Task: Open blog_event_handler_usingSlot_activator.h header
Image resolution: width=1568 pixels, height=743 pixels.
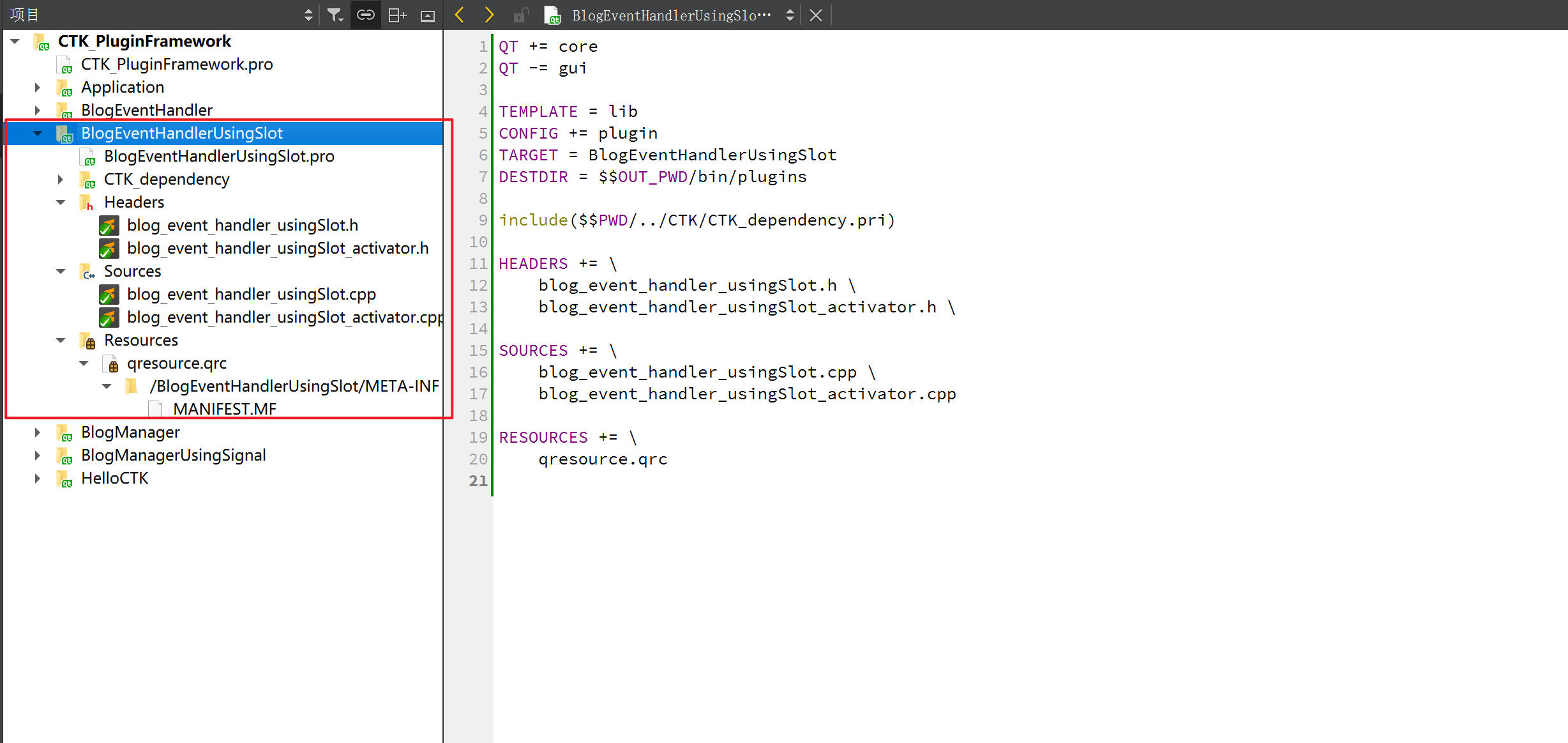Action: pyautogui.click(x=278, y=249)
